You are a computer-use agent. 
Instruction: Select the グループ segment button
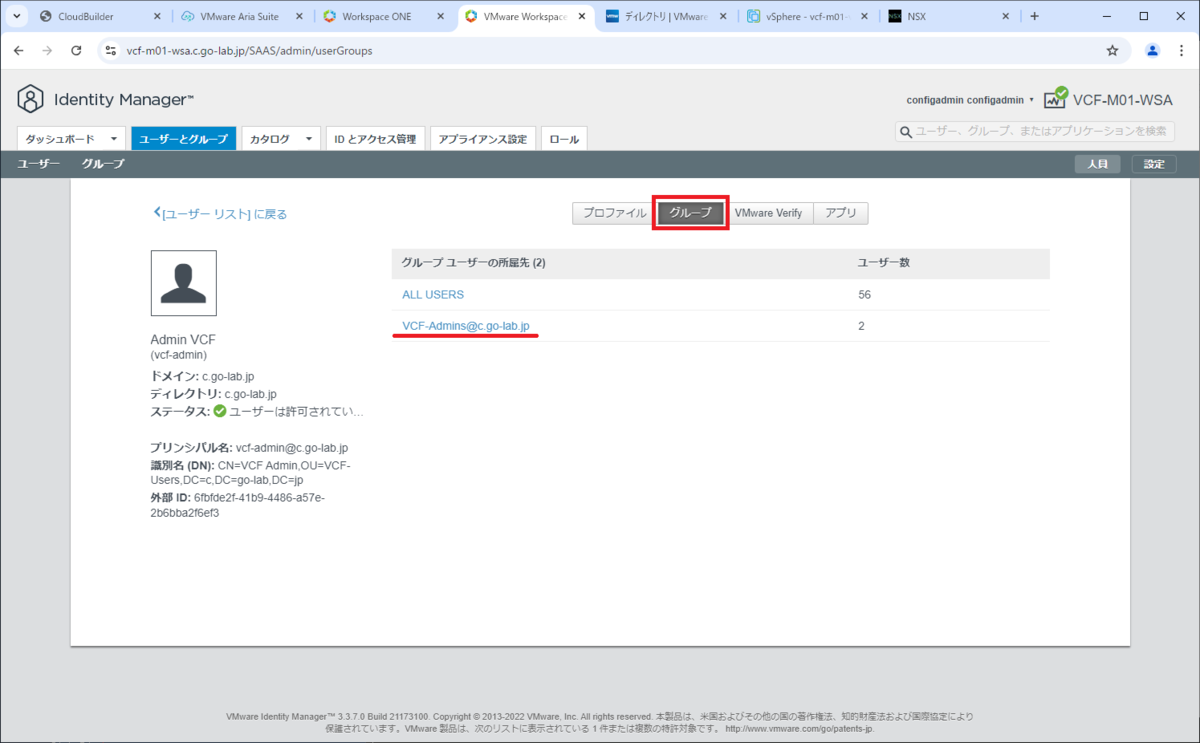pos(691,213)
